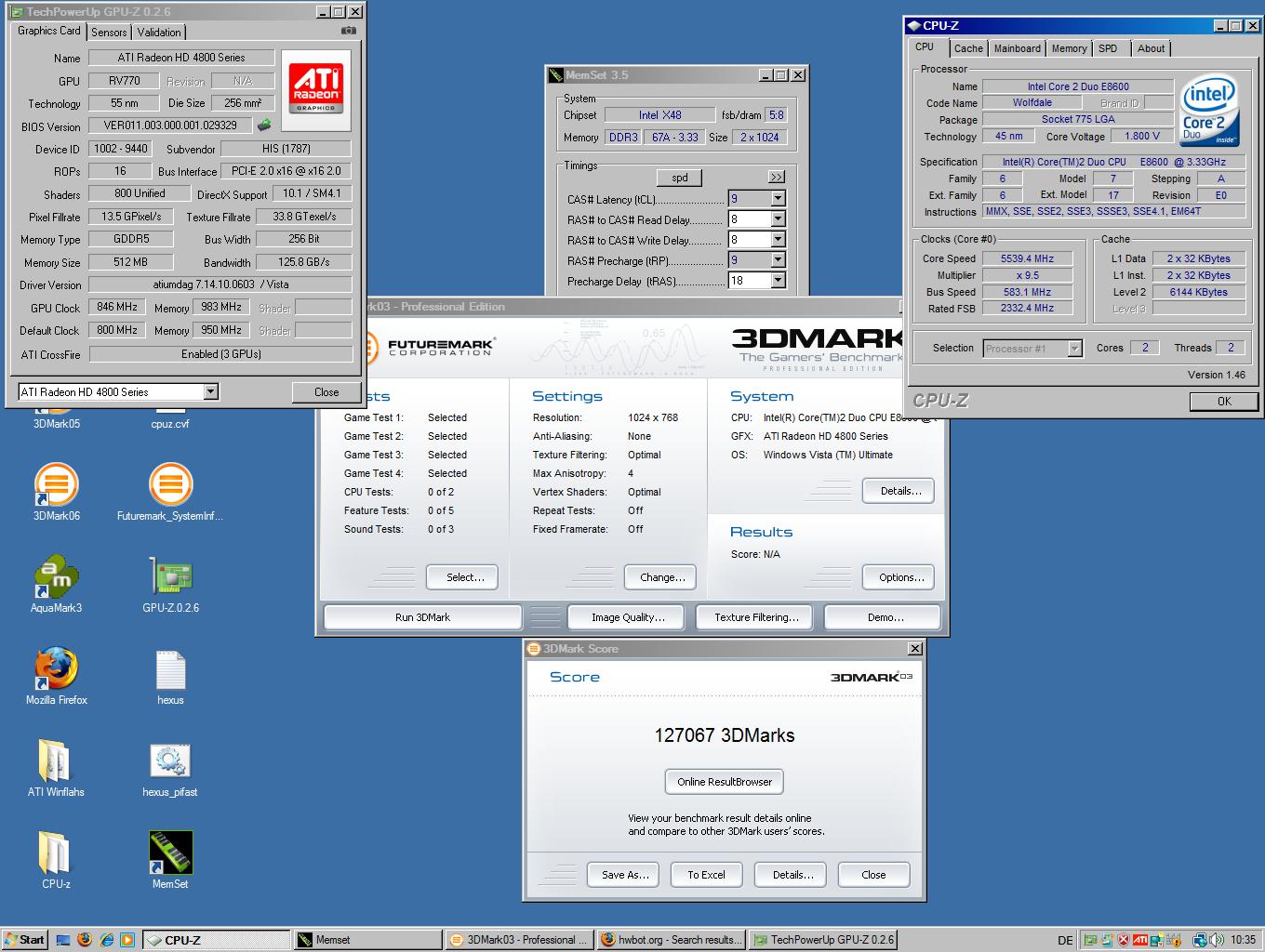
Task: Open the 3DMark06 desktop shortcut
Action: [56, 493]
